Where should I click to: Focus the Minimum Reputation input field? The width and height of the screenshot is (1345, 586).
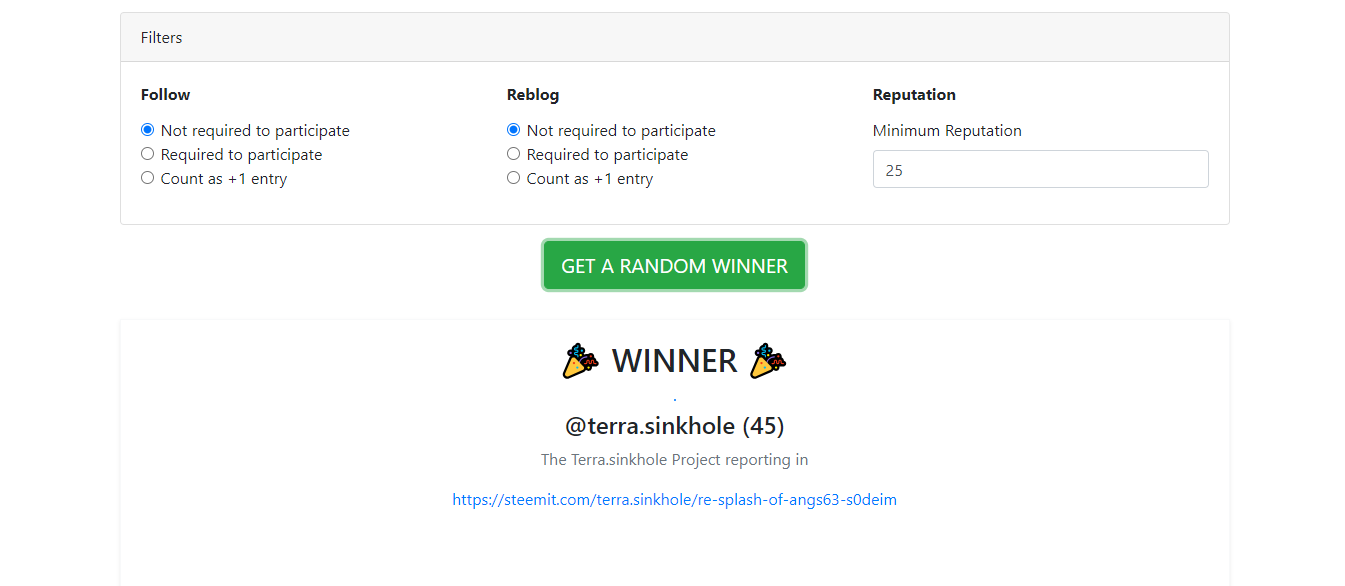[x=1040, y=169]
